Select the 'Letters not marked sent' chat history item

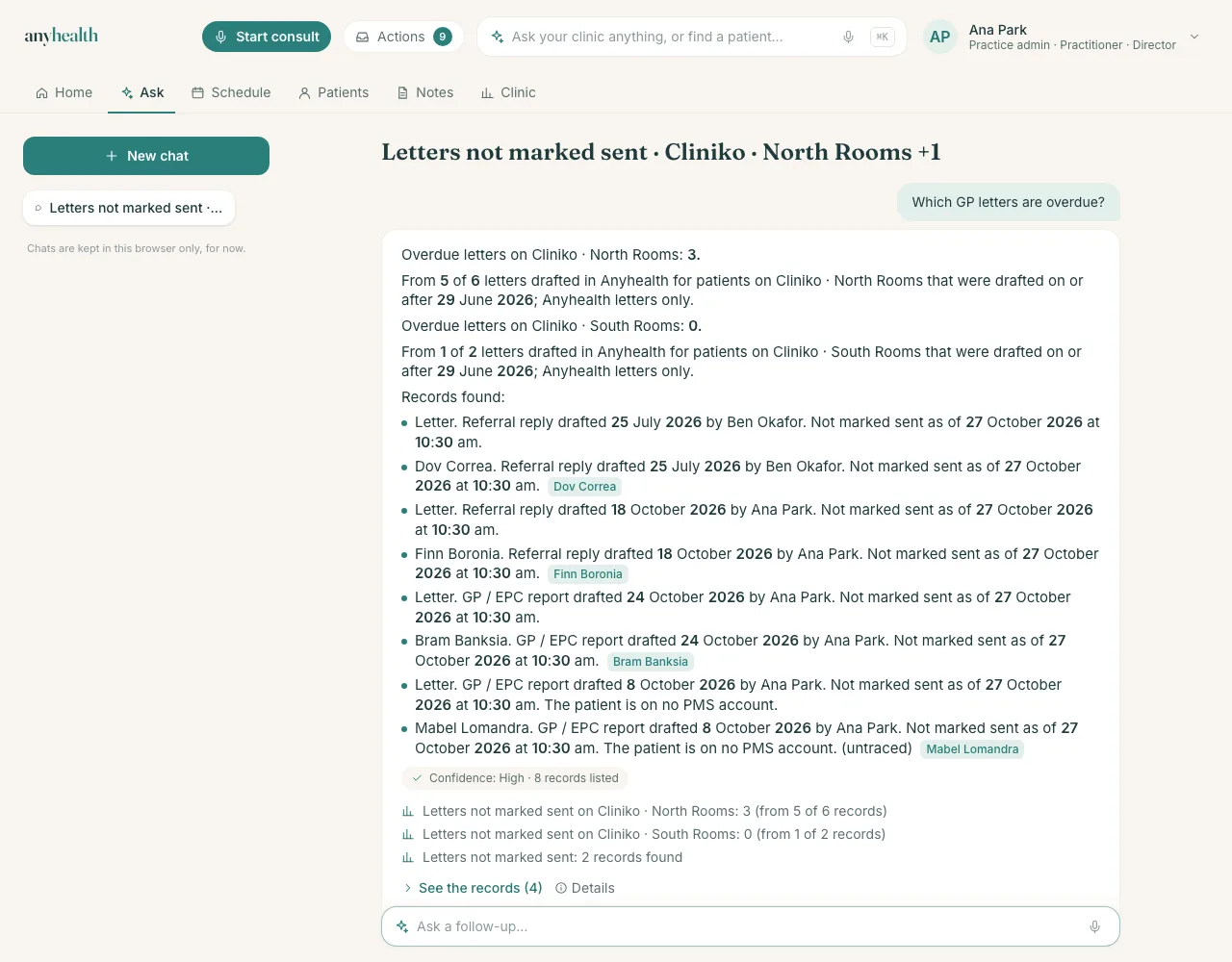pos(129,208)
